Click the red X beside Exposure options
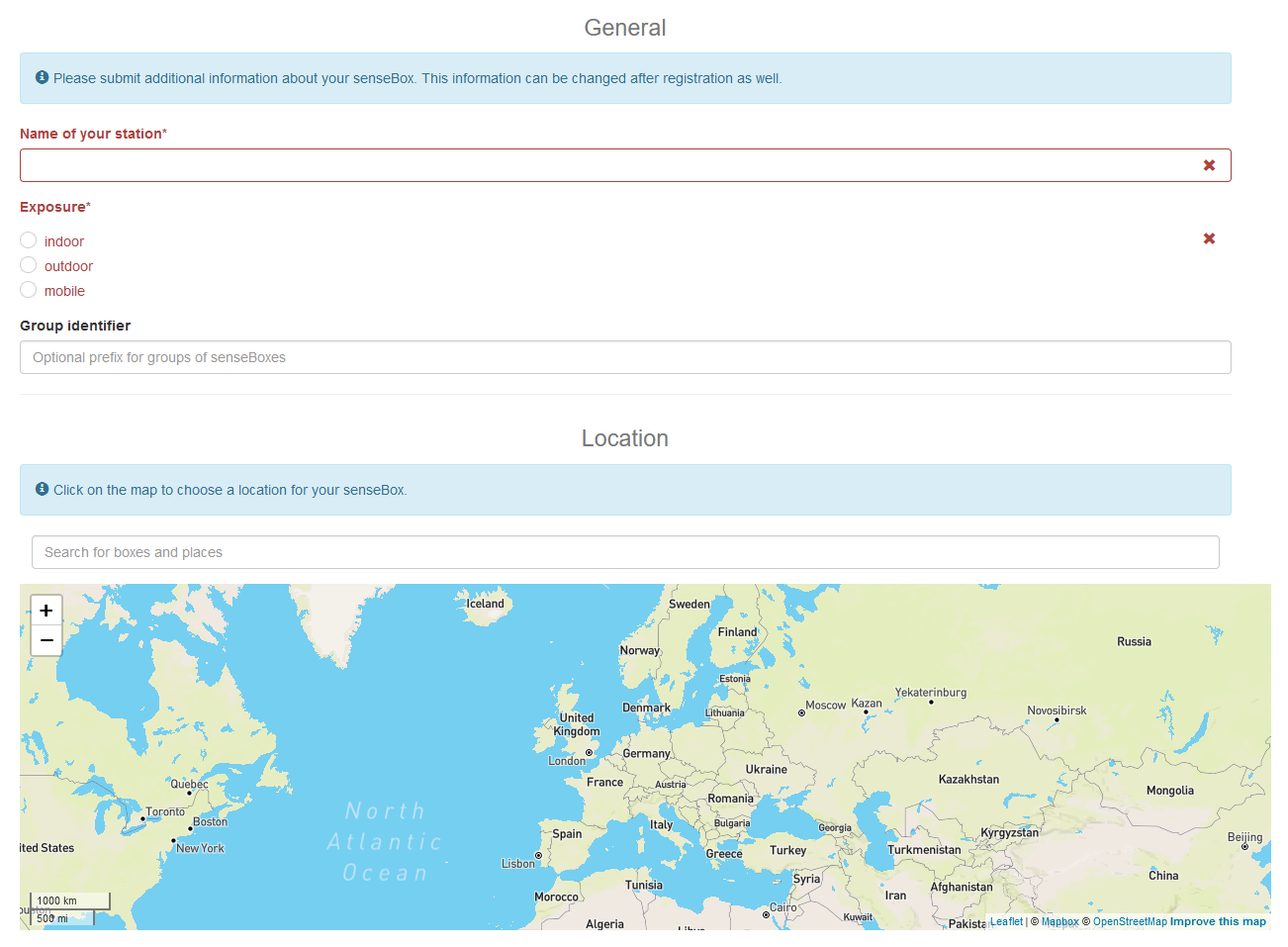The width and height of the screenshot is (1288, 947). pyautogui.click(x=1208, y=238)
